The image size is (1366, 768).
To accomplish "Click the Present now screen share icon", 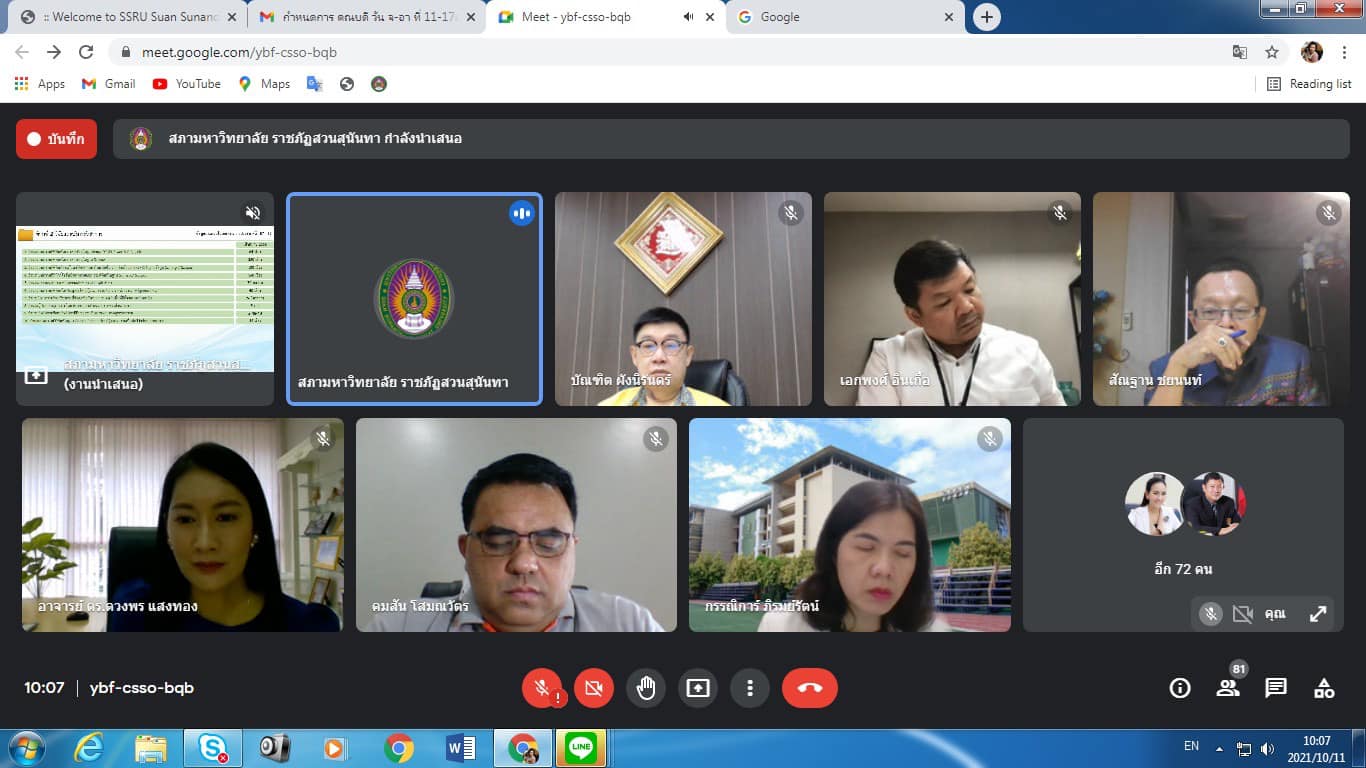I will pyautogui.click(x=697, y=688).
